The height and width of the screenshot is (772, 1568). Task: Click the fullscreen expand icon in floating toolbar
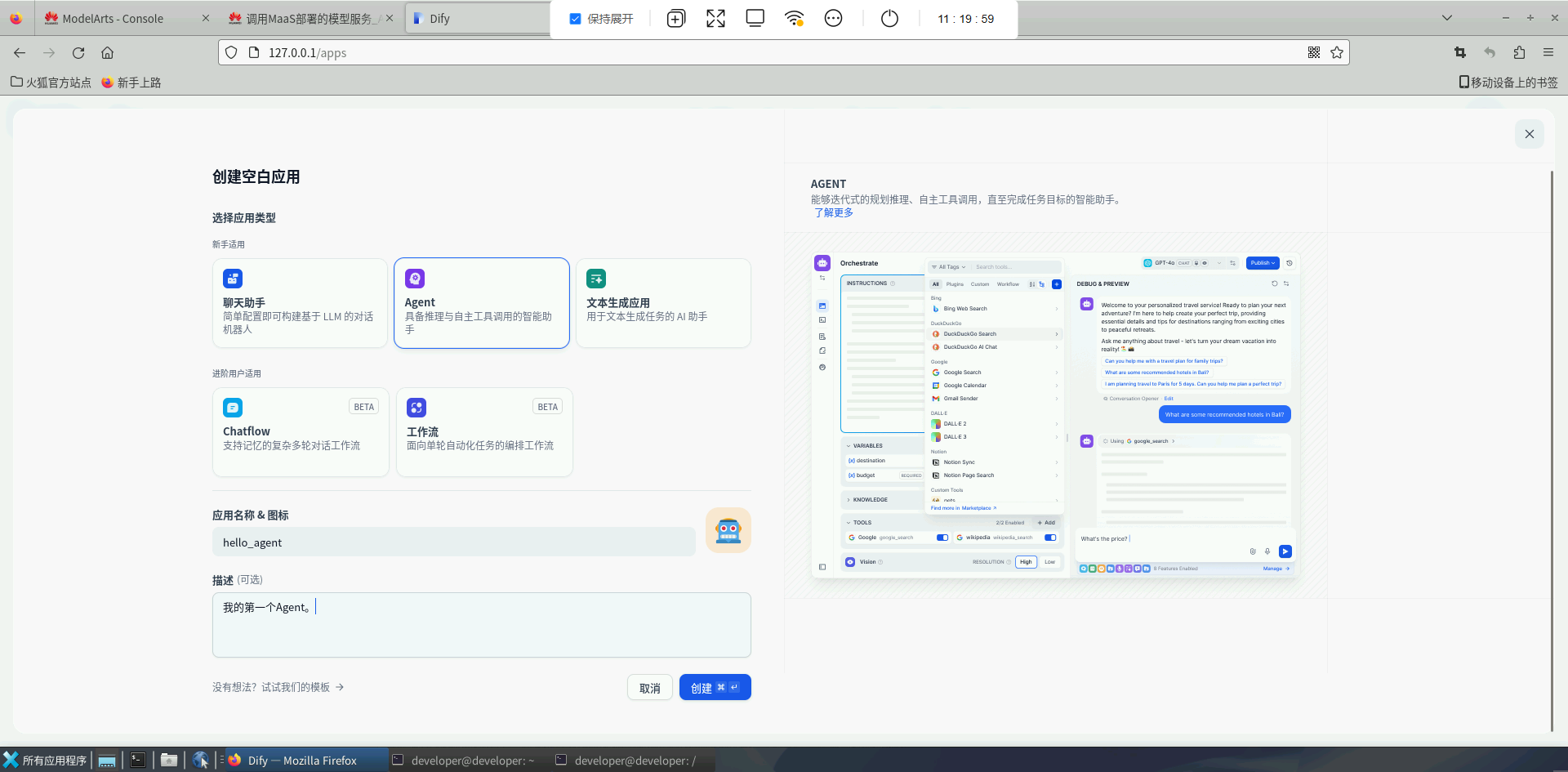715,19
